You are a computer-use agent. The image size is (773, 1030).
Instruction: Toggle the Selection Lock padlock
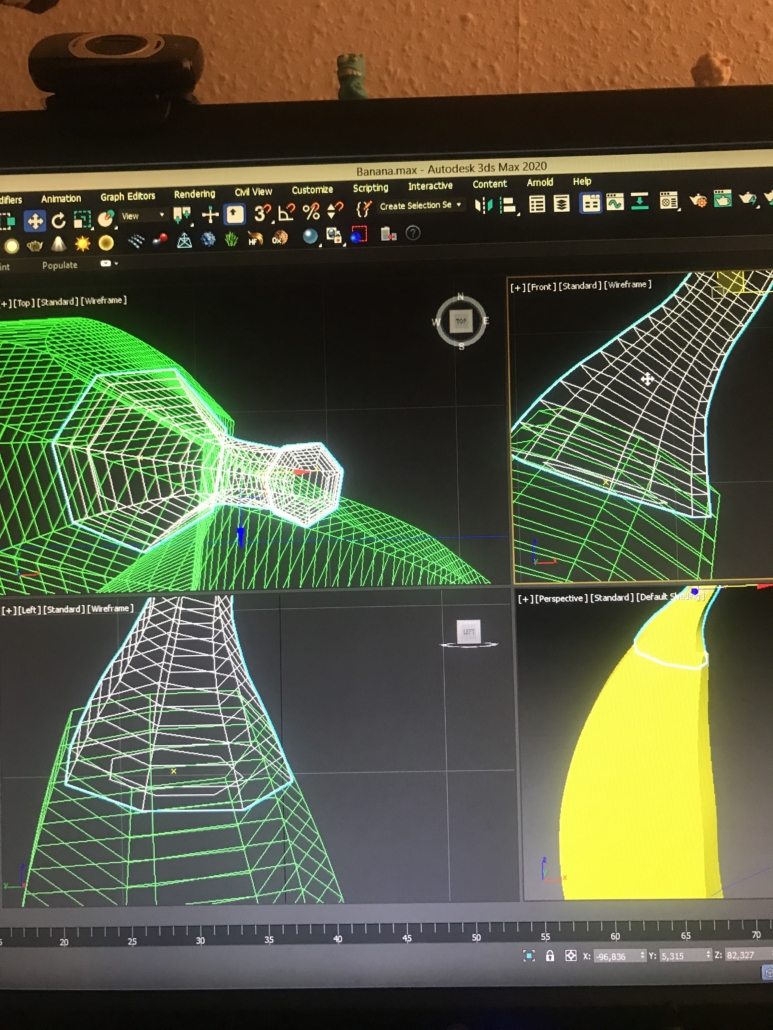point(549,956)
